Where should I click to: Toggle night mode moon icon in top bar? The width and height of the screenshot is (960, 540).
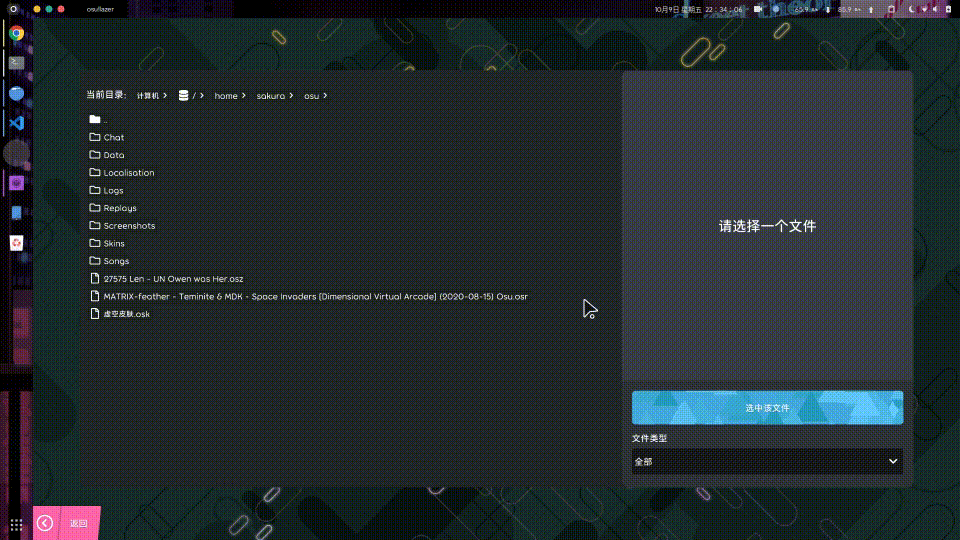[912, 9]
